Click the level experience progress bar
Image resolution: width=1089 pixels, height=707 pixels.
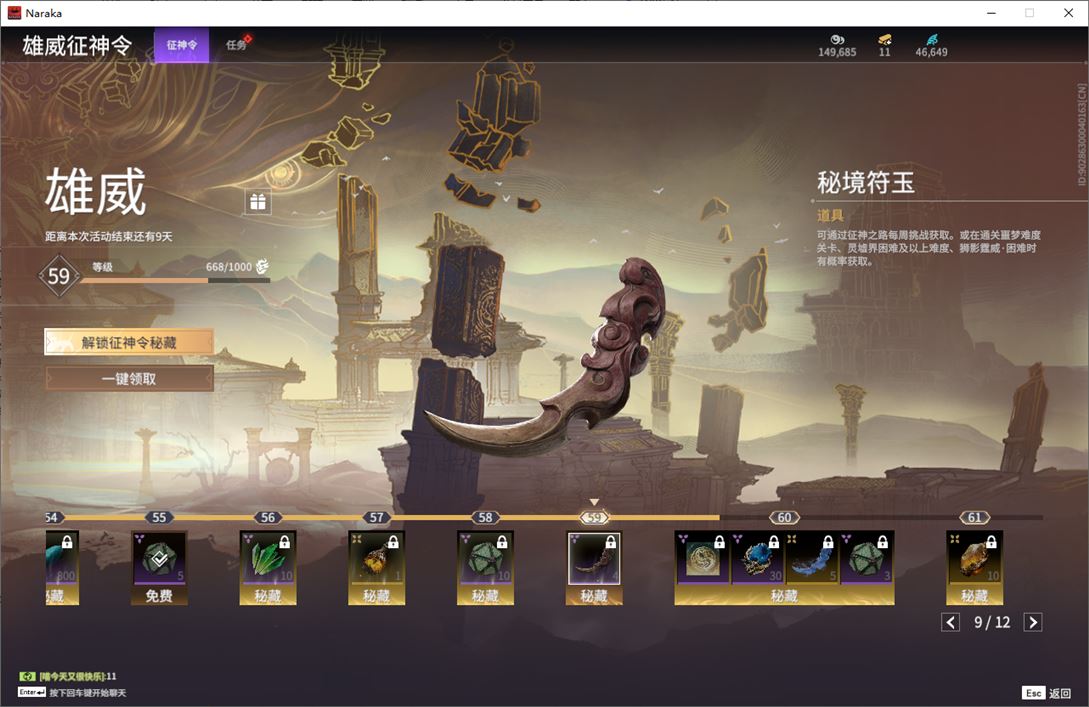[175, 281]
